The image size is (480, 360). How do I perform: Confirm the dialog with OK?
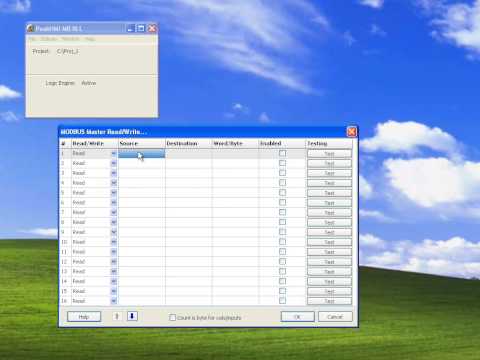(x=297, y=316)
